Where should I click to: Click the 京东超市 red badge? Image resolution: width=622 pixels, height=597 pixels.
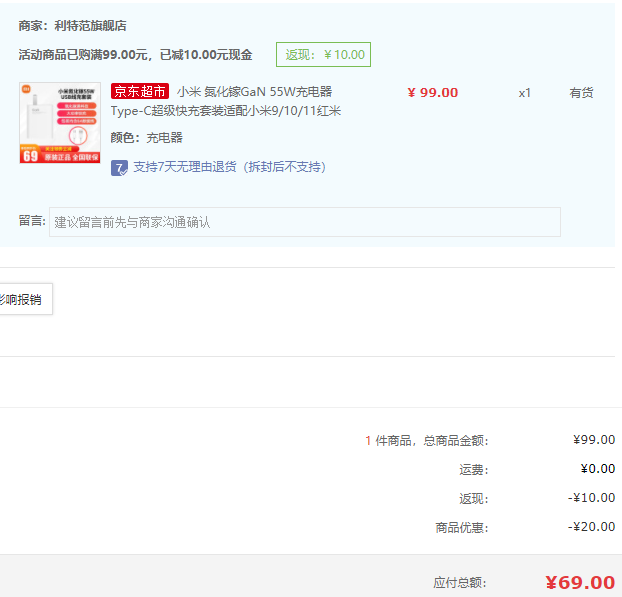[x=140, y=92]
